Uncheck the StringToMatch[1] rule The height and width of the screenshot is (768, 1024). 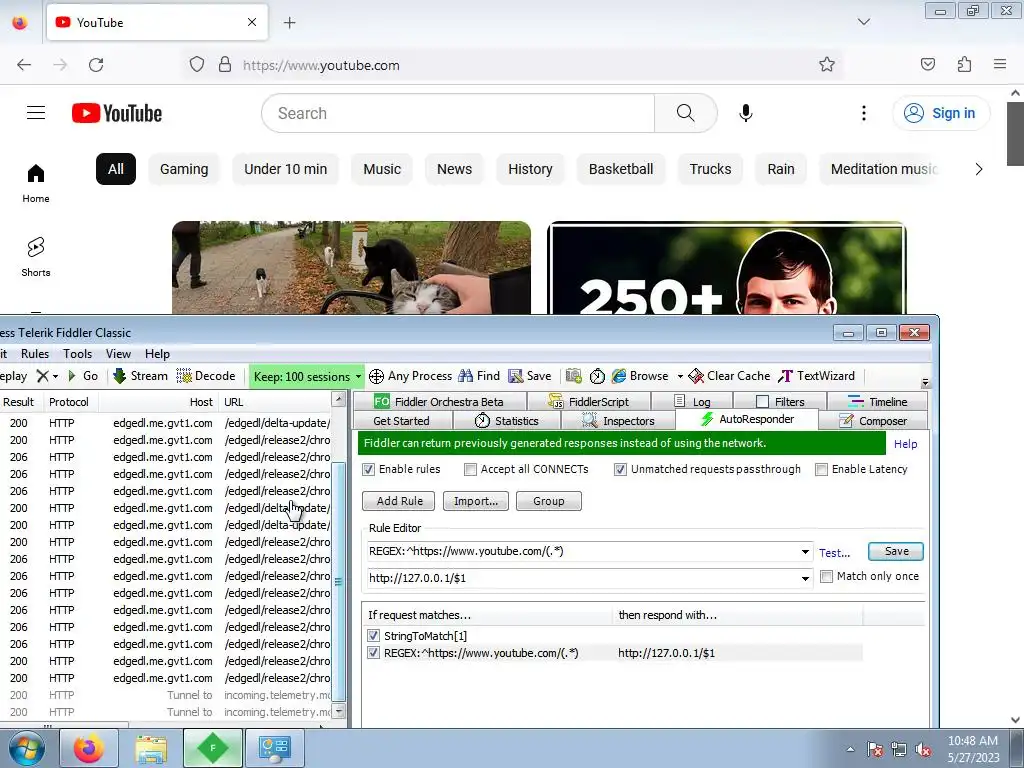(x=374, y=635)
